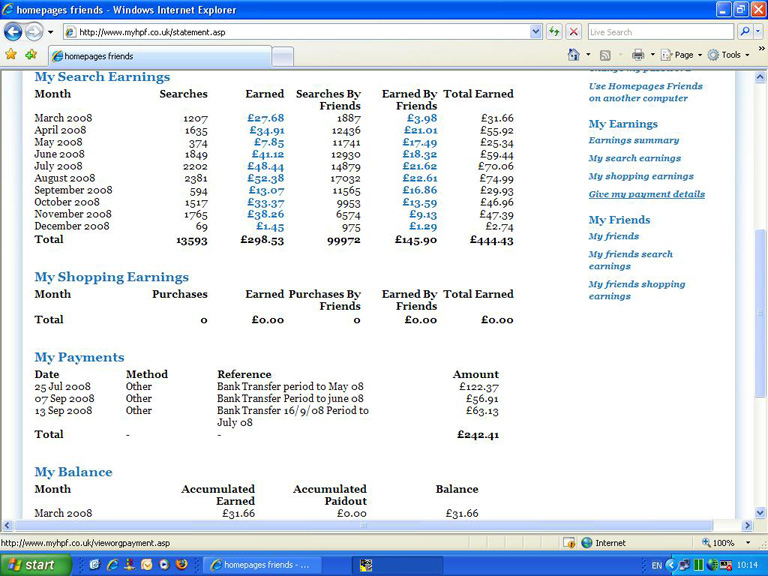Click March 2008 earned £27.68 link
The height and width of the screenshot is (576, 768).
click(x=265, y=118)
